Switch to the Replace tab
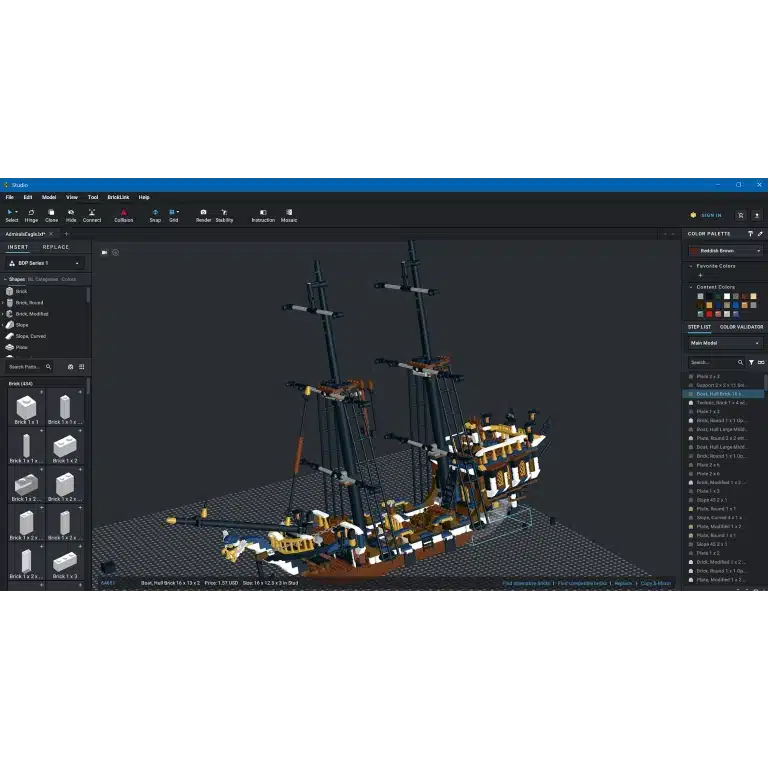Screen dimensions: 768x768 point(56,247)
